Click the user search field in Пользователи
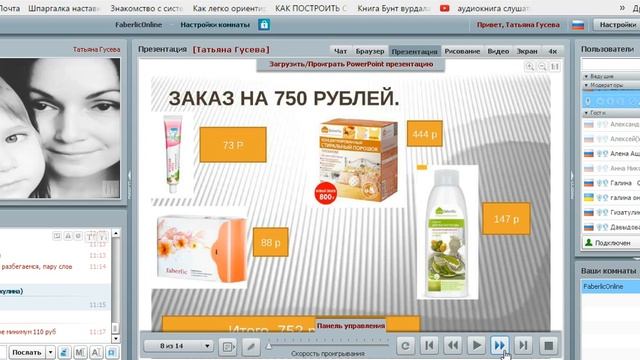 point(611,64)
